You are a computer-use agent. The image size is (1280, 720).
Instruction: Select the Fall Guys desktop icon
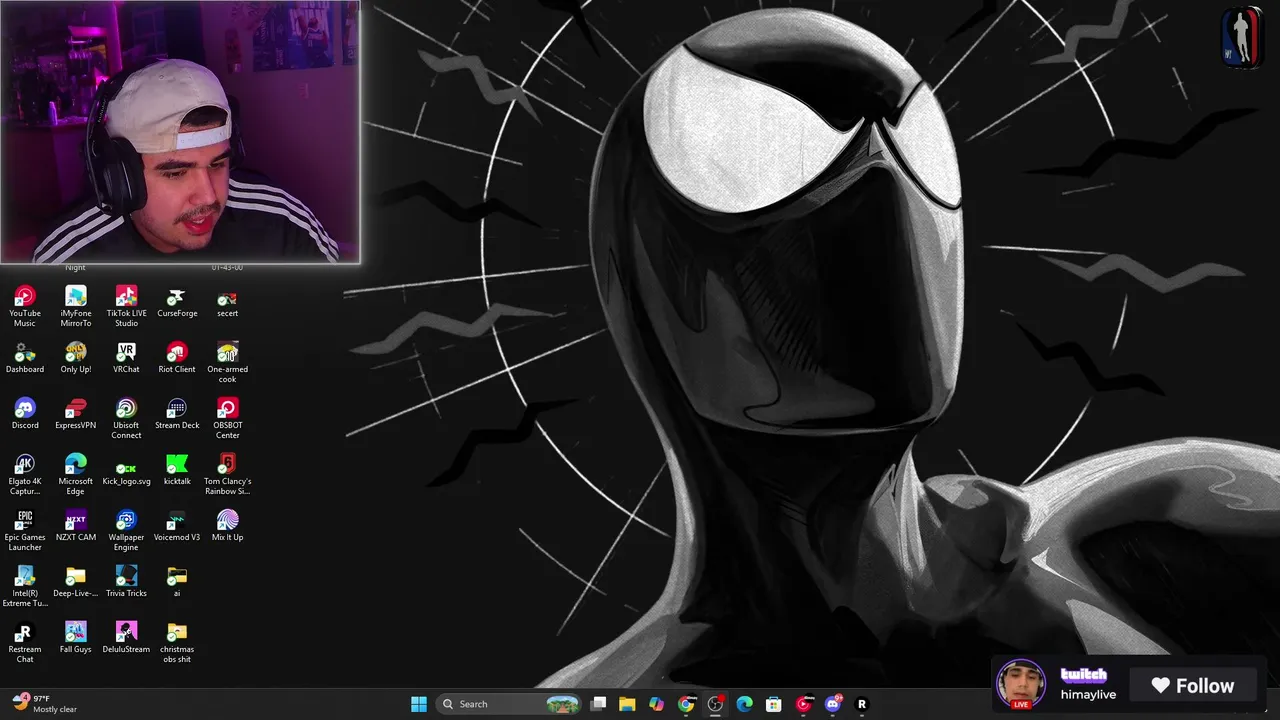(x=75, y=639)
